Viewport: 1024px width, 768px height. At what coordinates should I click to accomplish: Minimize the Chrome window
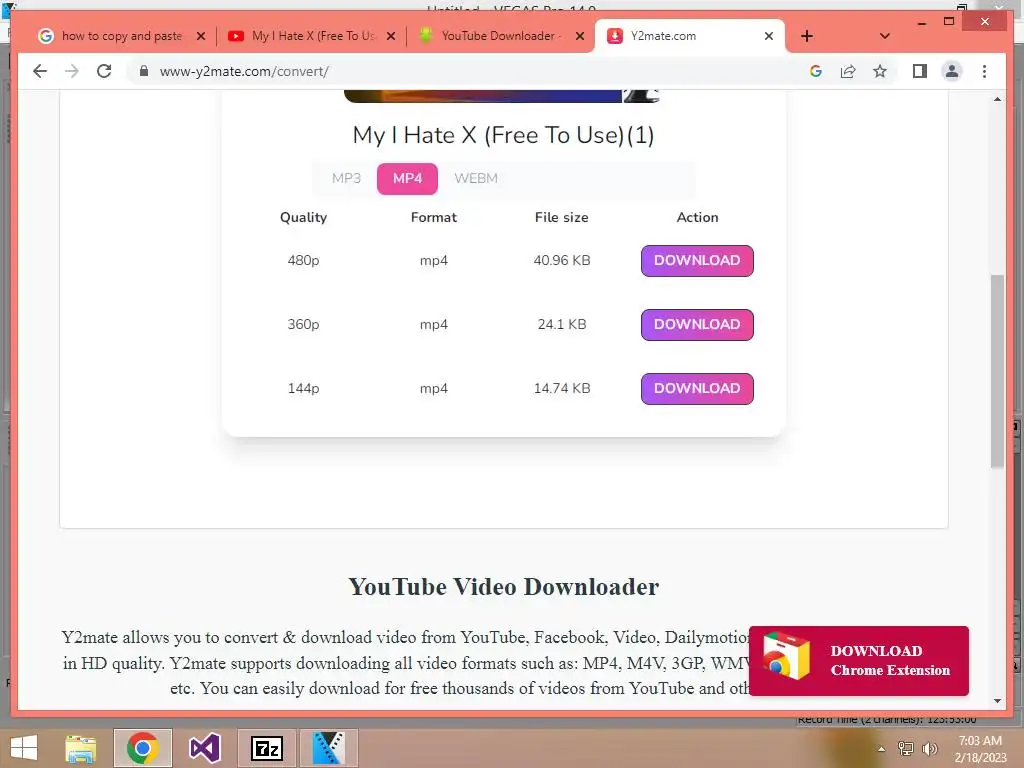click(921, 22)
